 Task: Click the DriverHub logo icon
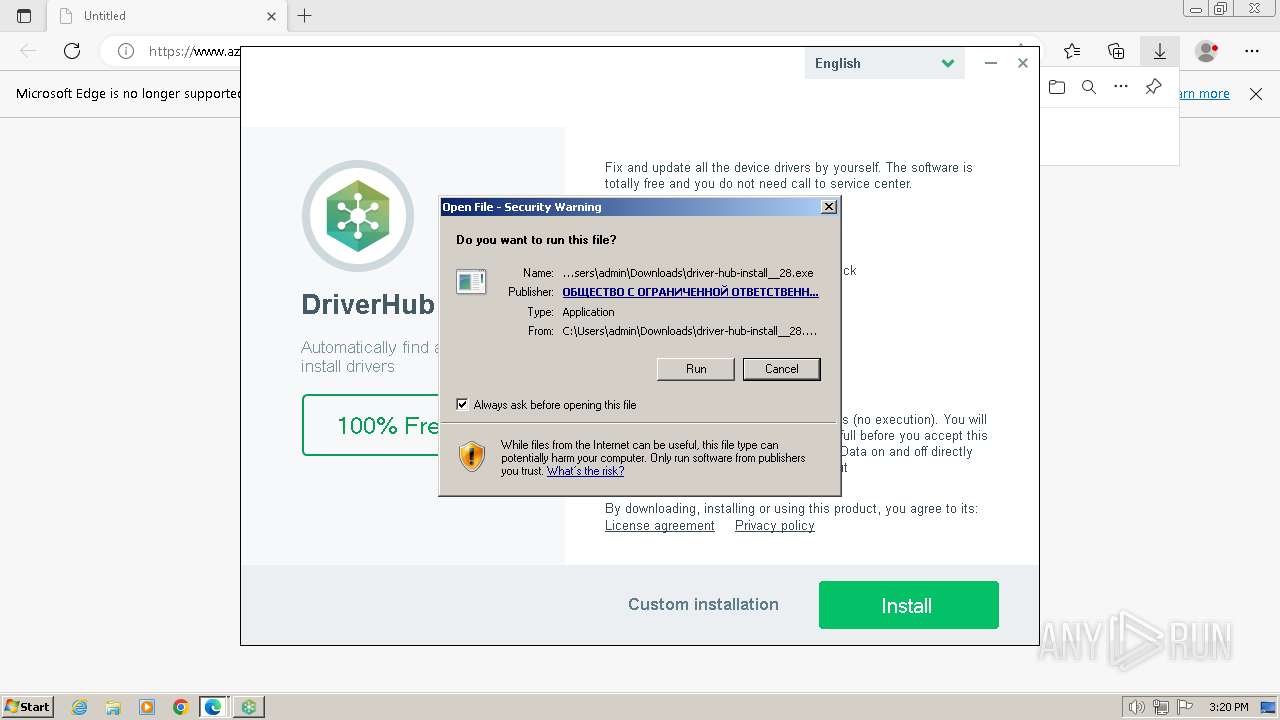tap(358, 215)
